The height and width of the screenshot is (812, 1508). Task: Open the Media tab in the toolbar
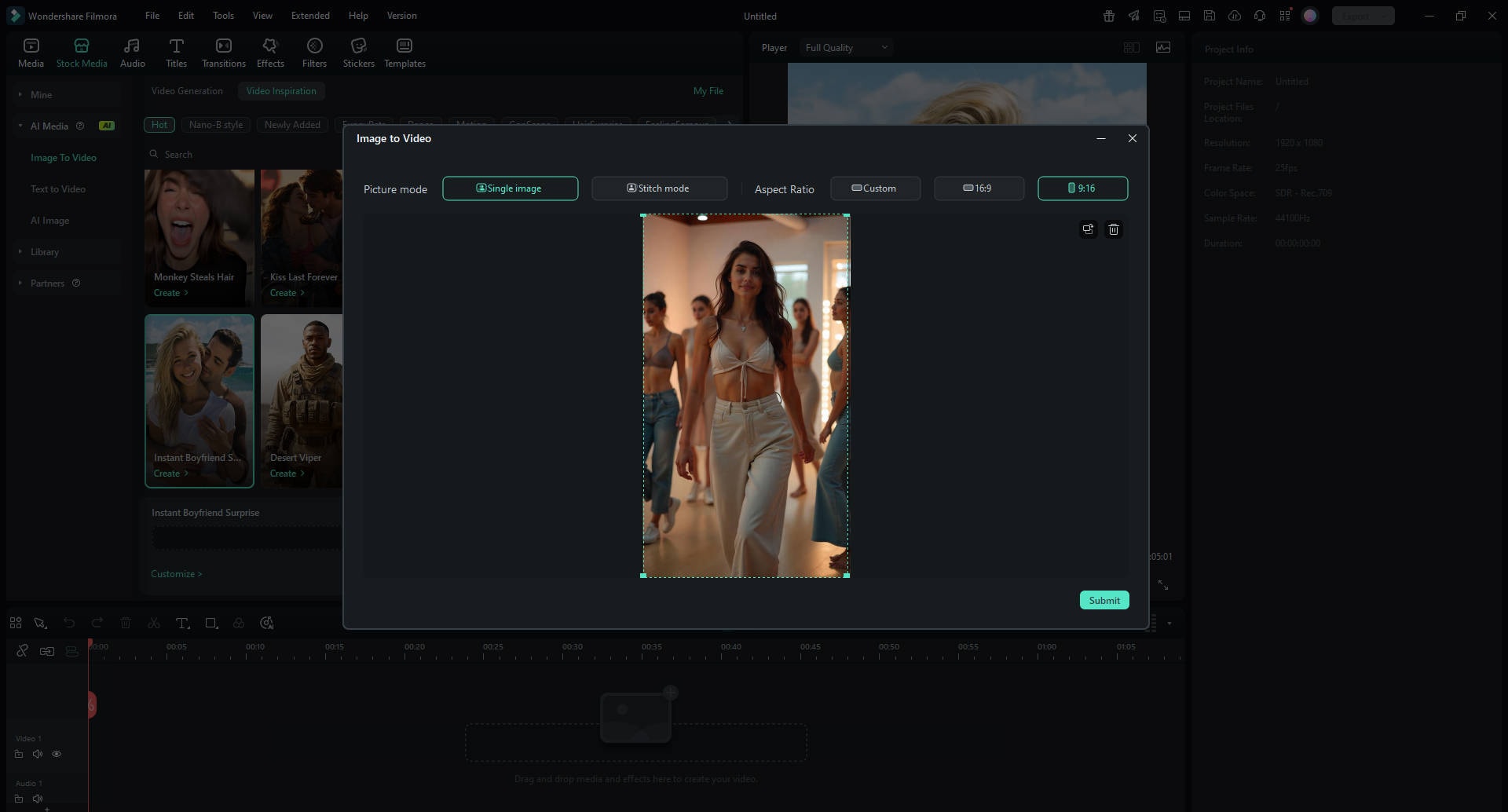point(31,53)
